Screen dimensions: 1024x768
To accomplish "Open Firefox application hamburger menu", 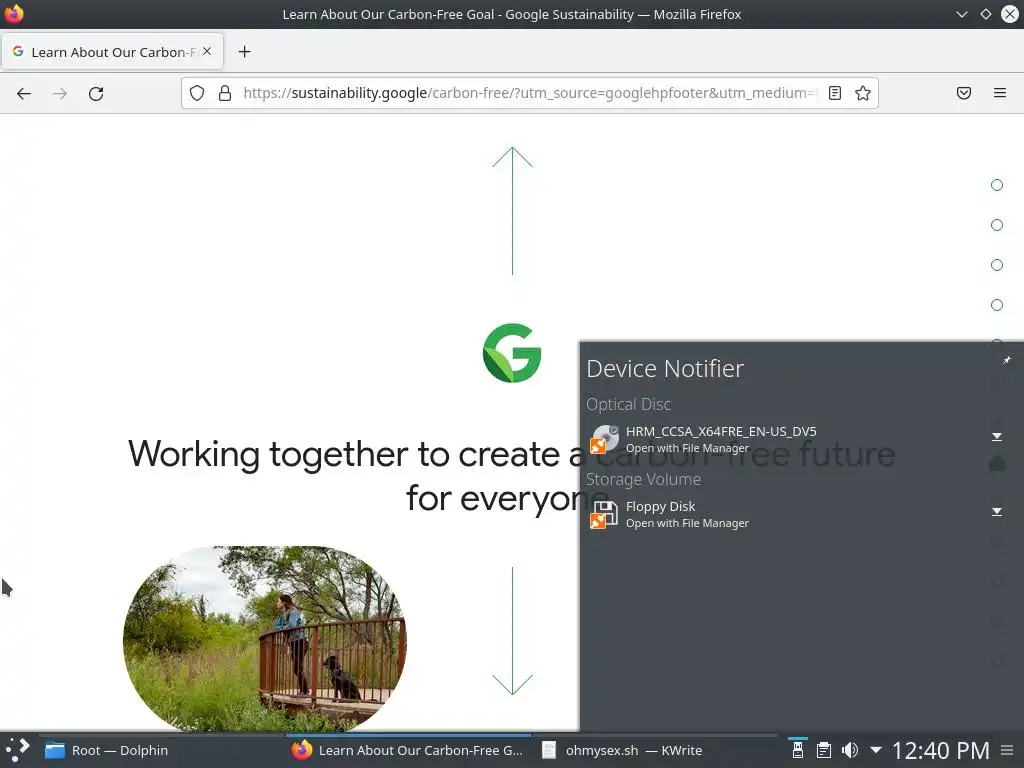I will [1000, 93].
